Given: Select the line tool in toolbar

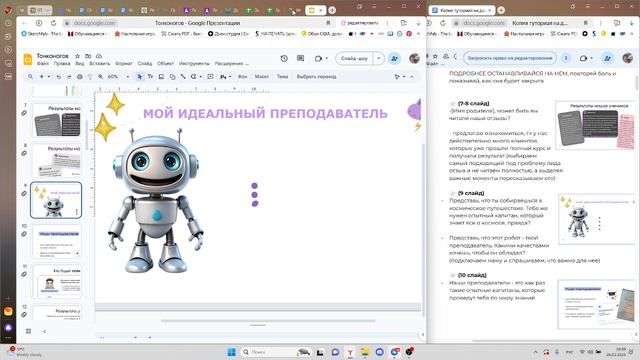Looking at the screenshot, I should [183, 76].
